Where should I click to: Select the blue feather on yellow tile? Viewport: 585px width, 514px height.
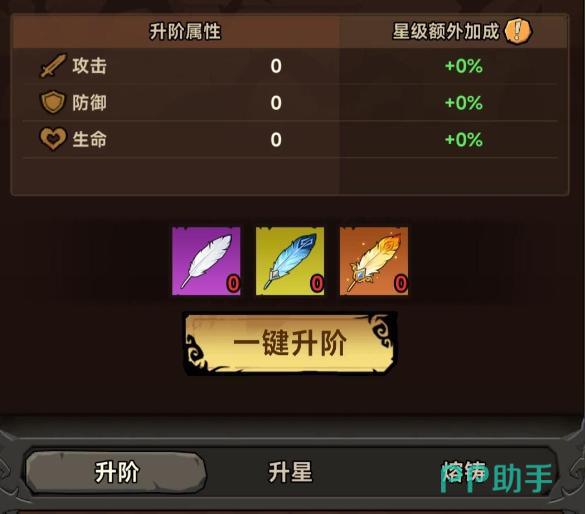(x=290, y=261)
